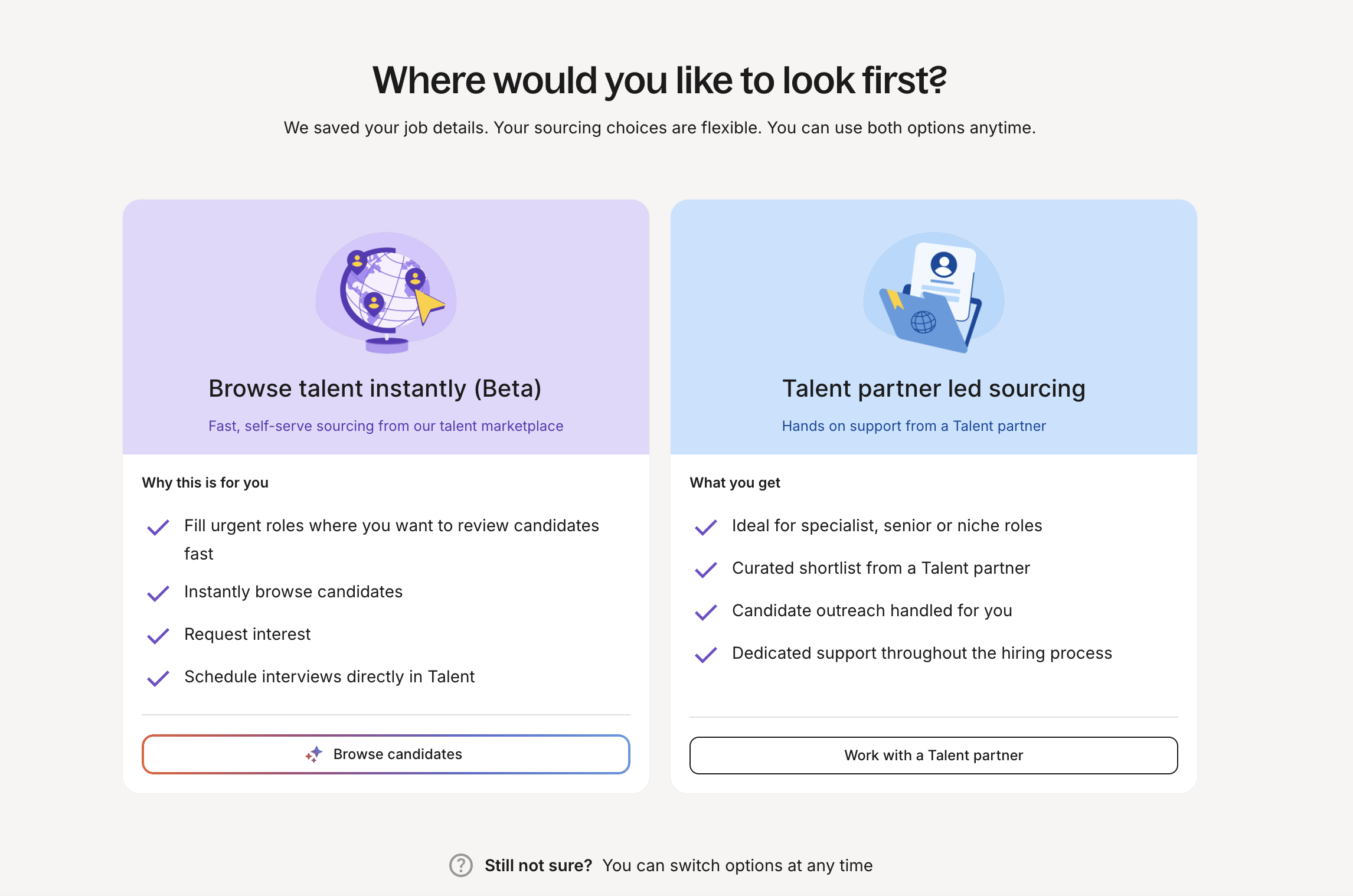The height and width of the screenshot is (896, 1353).
Task: Click checkmark next to 'Curated shortlist from a Talent partner'
Action: (706, 569)
